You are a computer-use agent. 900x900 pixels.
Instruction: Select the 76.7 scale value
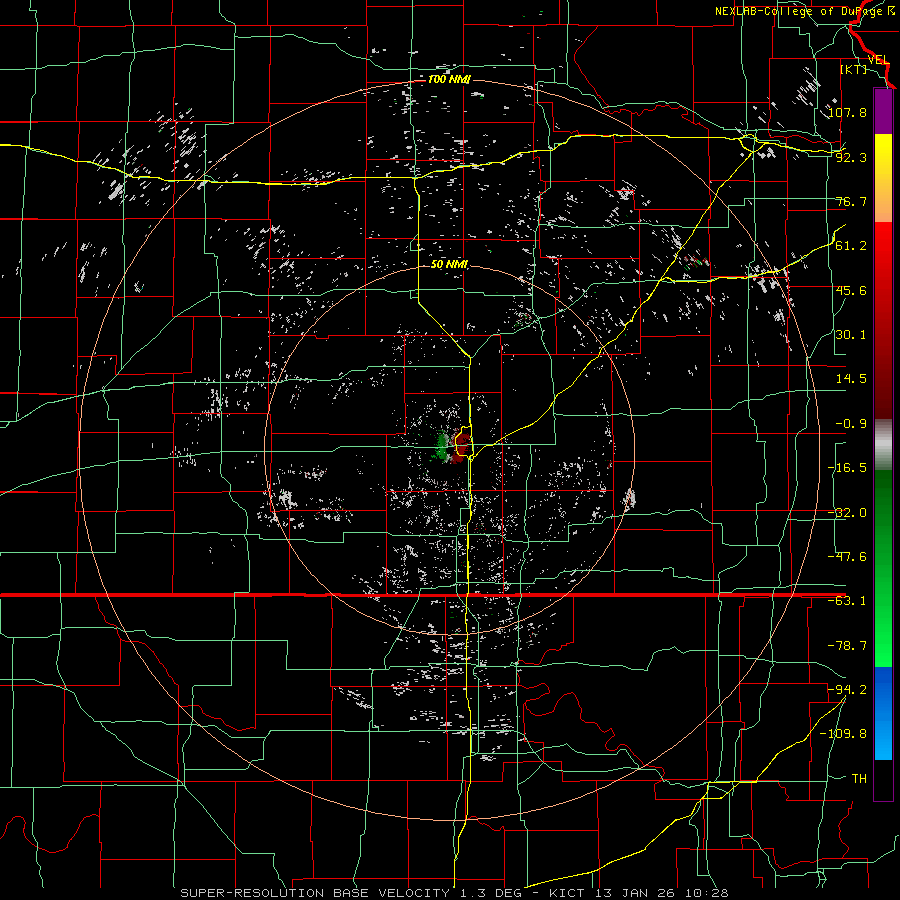[851, 201]
